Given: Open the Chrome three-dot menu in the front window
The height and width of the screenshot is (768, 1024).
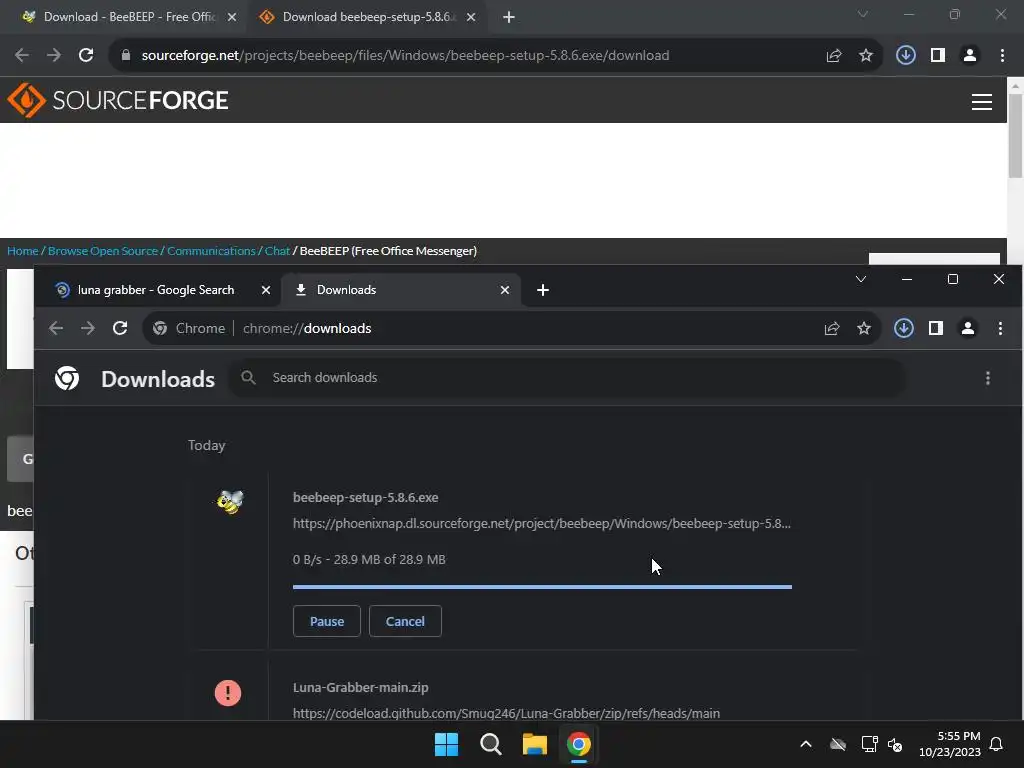Looking at the screenshot, I should click(x=1000, y=328).
